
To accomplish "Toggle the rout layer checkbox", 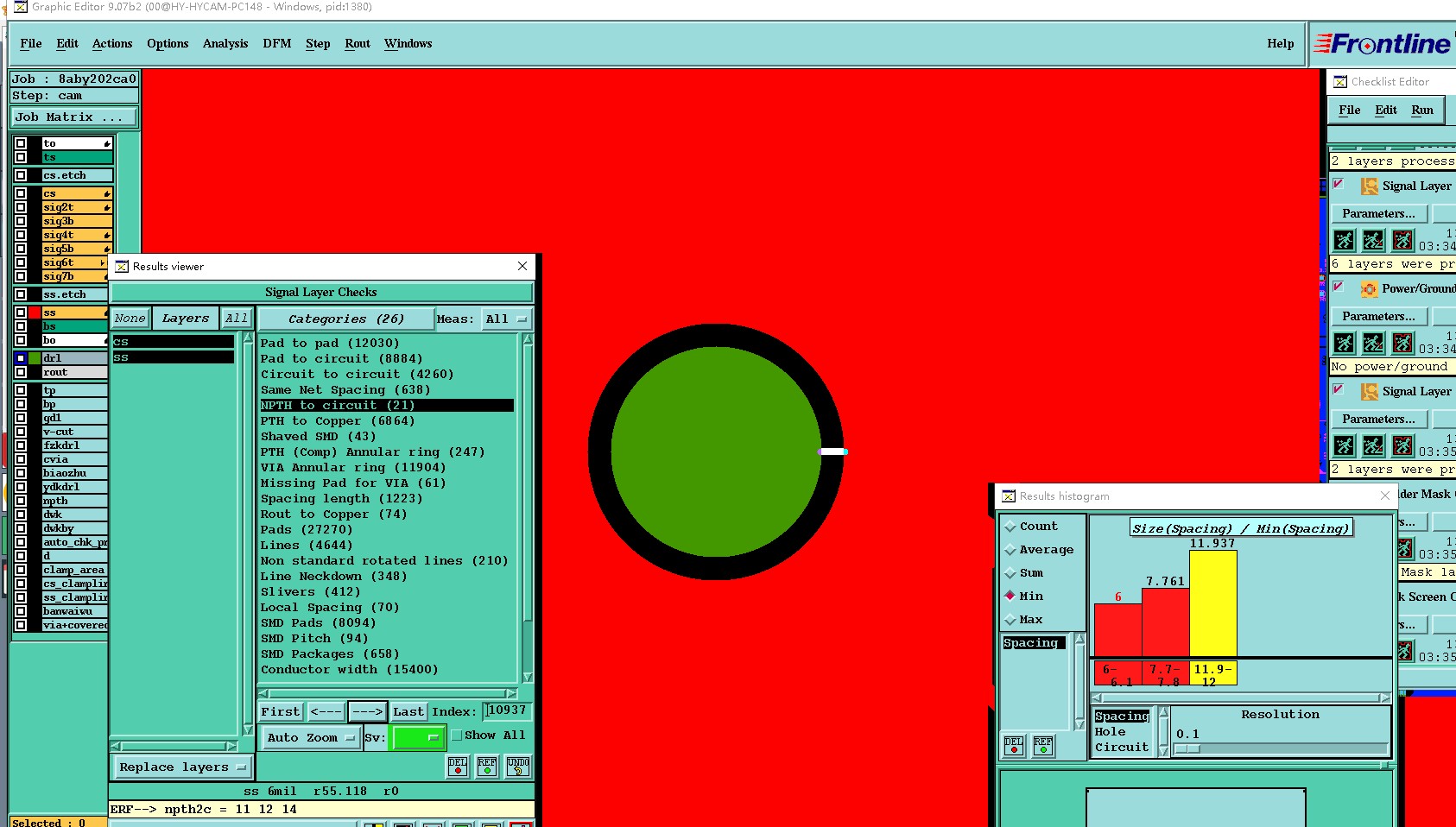I will point(21,372).
